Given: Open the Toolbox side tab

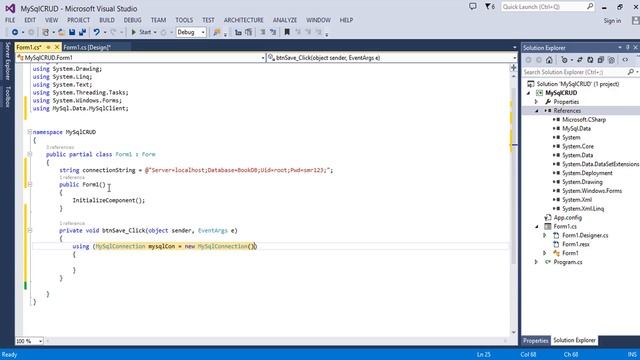Looking at the screenshot, I should (7, 97).
